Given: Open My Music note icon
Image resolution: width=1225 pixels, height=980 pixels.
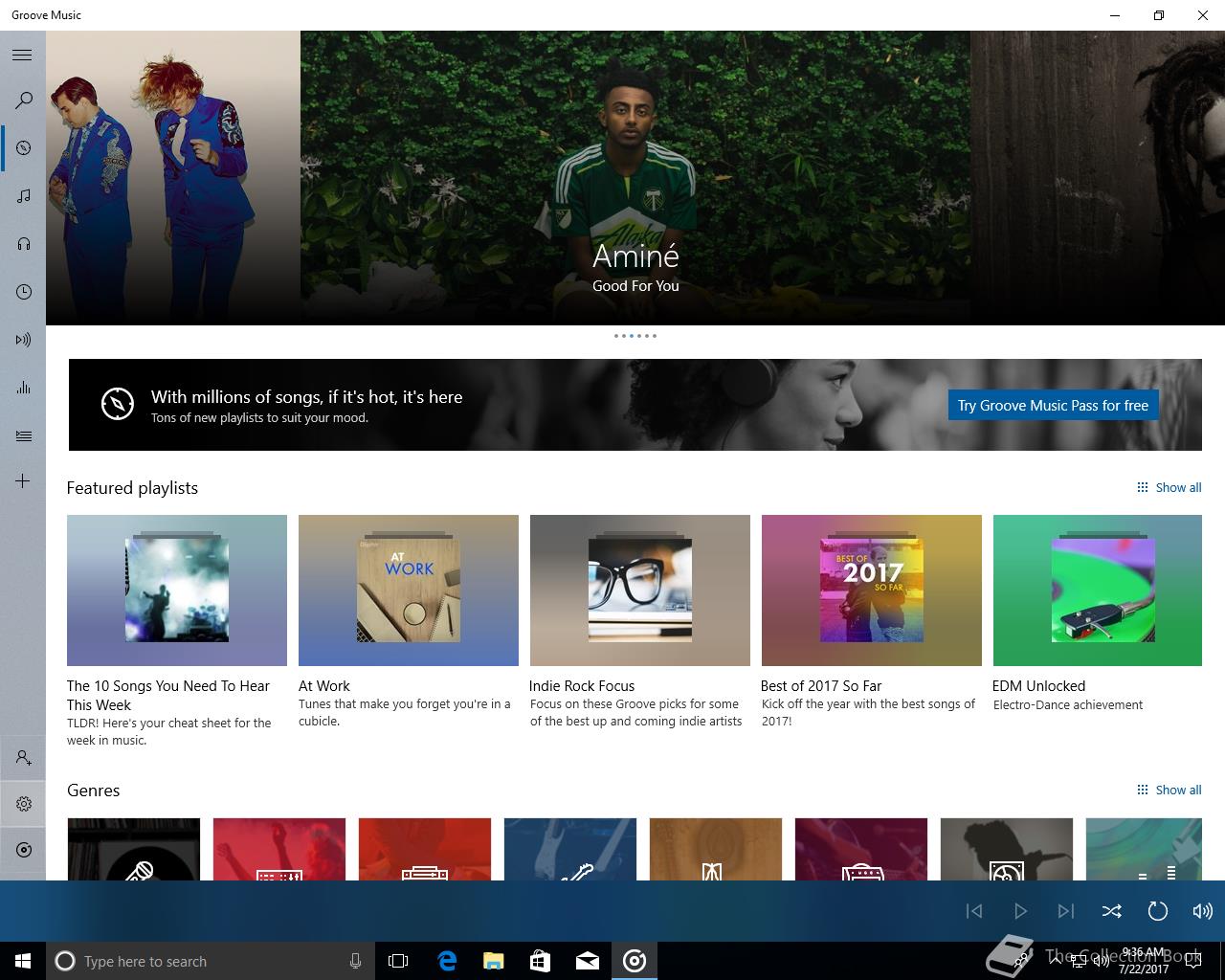Looking at the screenshot, I should click(x=24, y=196).
